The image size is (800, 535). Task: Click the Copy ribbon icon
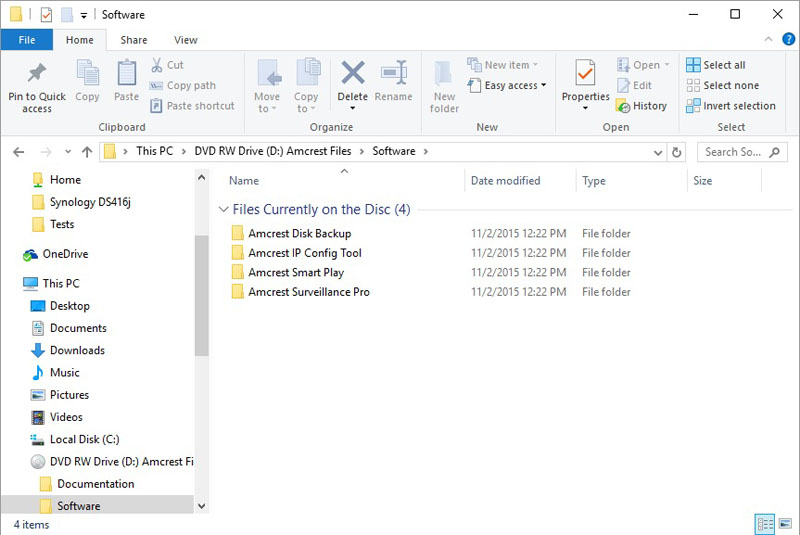(87, 73)
